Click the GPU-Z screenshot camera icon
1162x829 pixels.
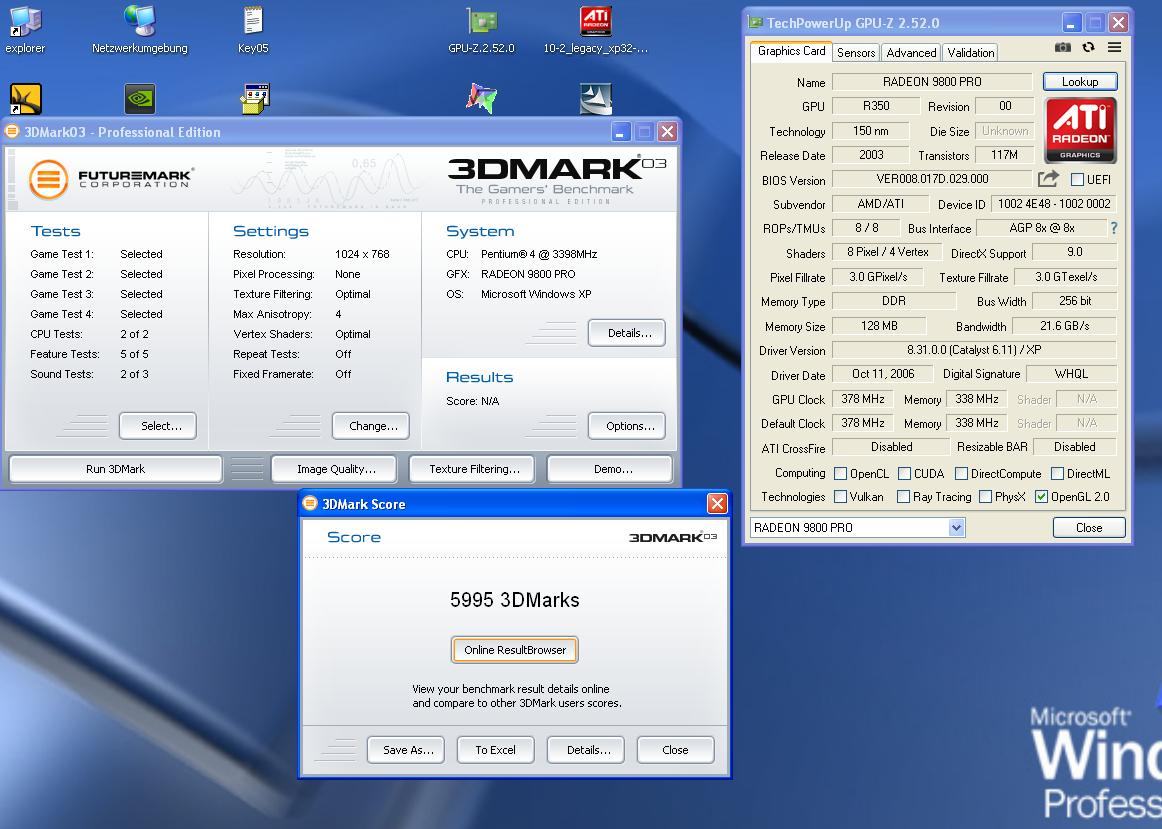point(1063,47)
